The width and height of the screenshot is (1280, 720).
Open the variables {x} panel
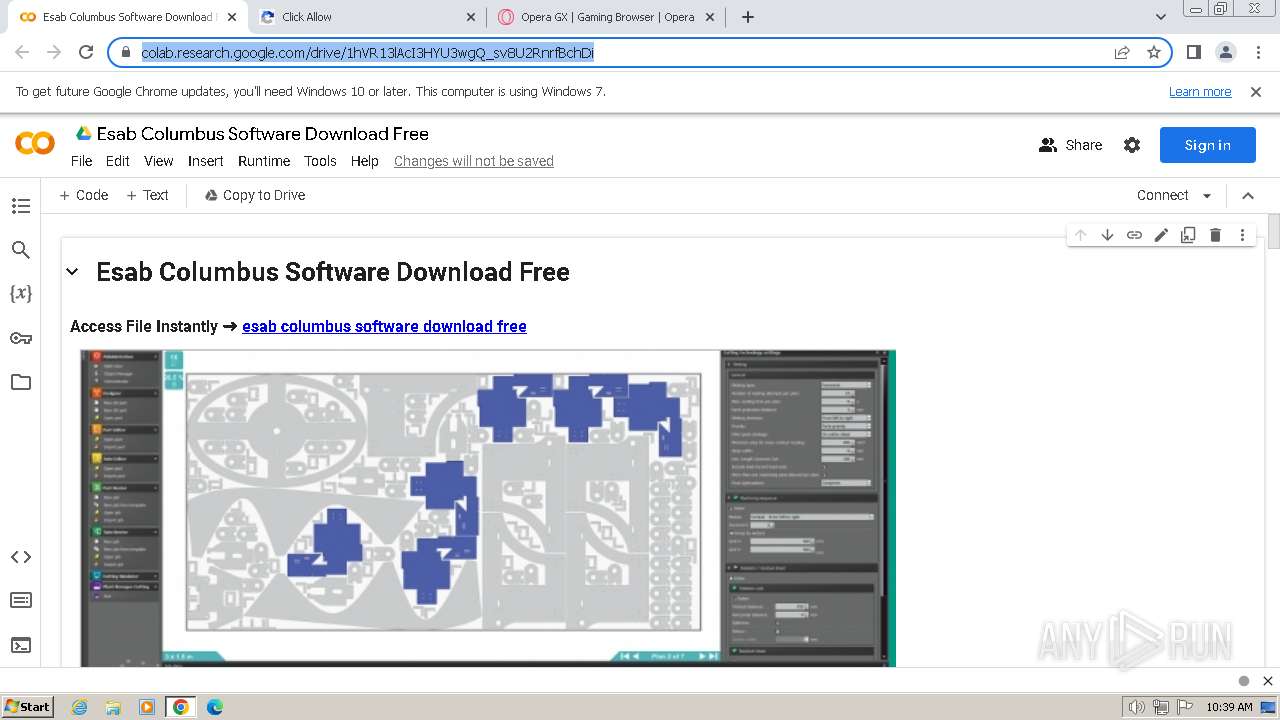(x=20, y=294)
